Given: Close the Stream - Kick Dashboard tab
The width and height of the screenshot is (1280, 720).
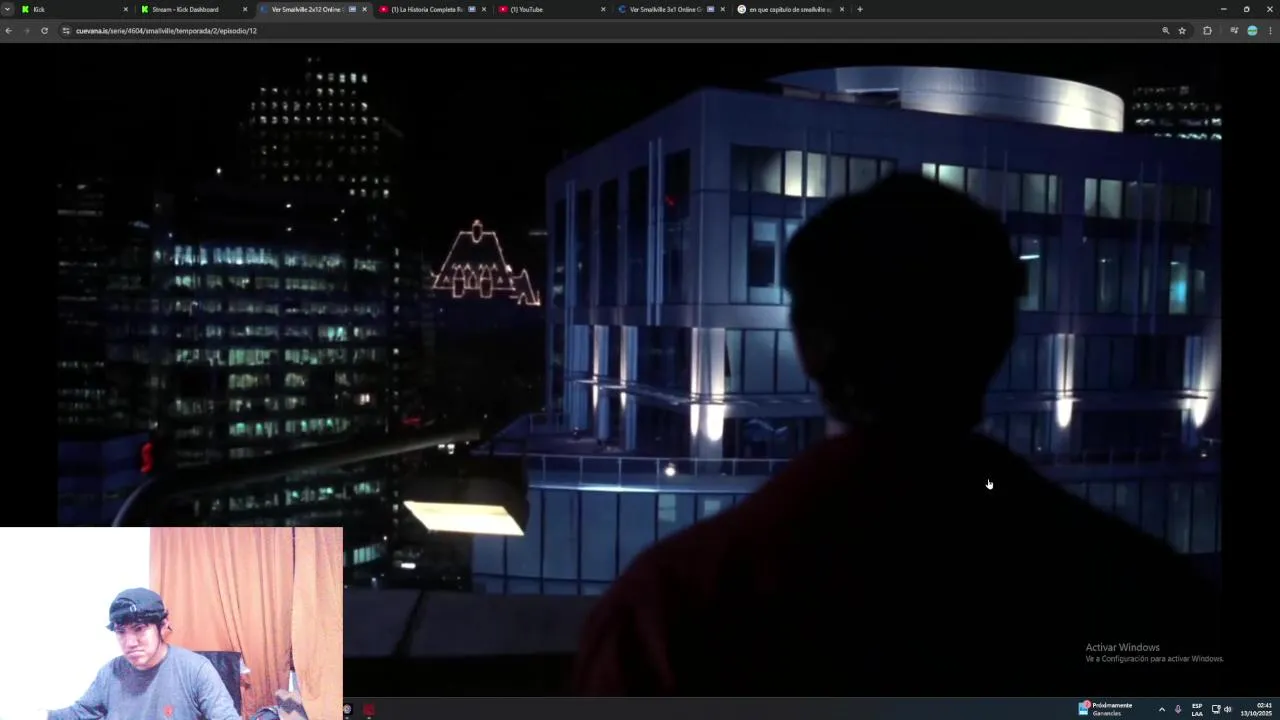Looking at the screenshot, I should point(245,9).
